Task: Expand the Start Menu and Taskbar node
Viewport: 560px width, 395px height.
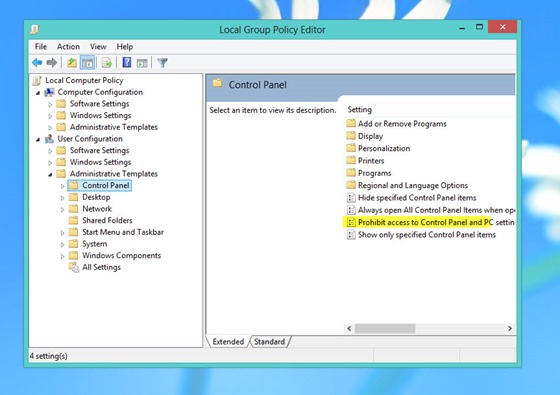Action: tap(62, 233)
